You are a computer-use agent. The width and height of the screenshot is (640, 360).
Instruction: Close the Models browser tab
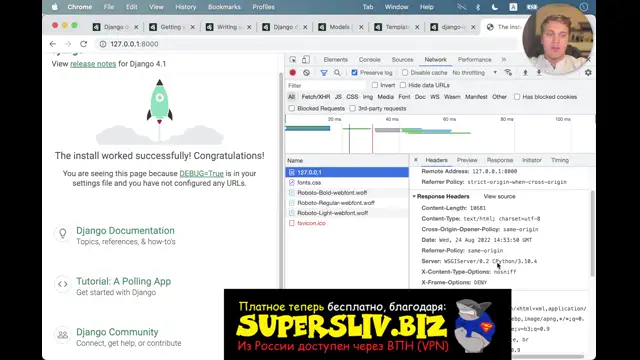361,27
